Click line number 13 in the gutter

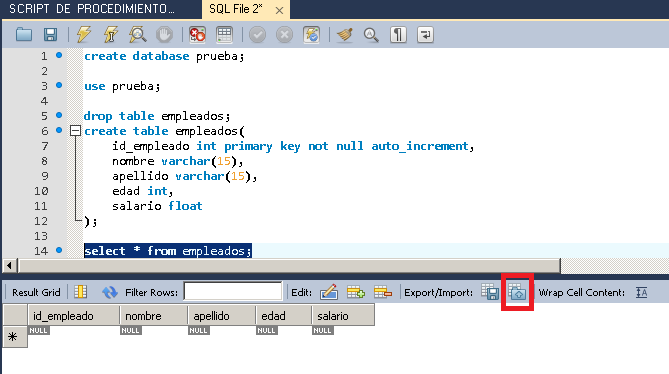pyautogui.click(x=41, y=236)
